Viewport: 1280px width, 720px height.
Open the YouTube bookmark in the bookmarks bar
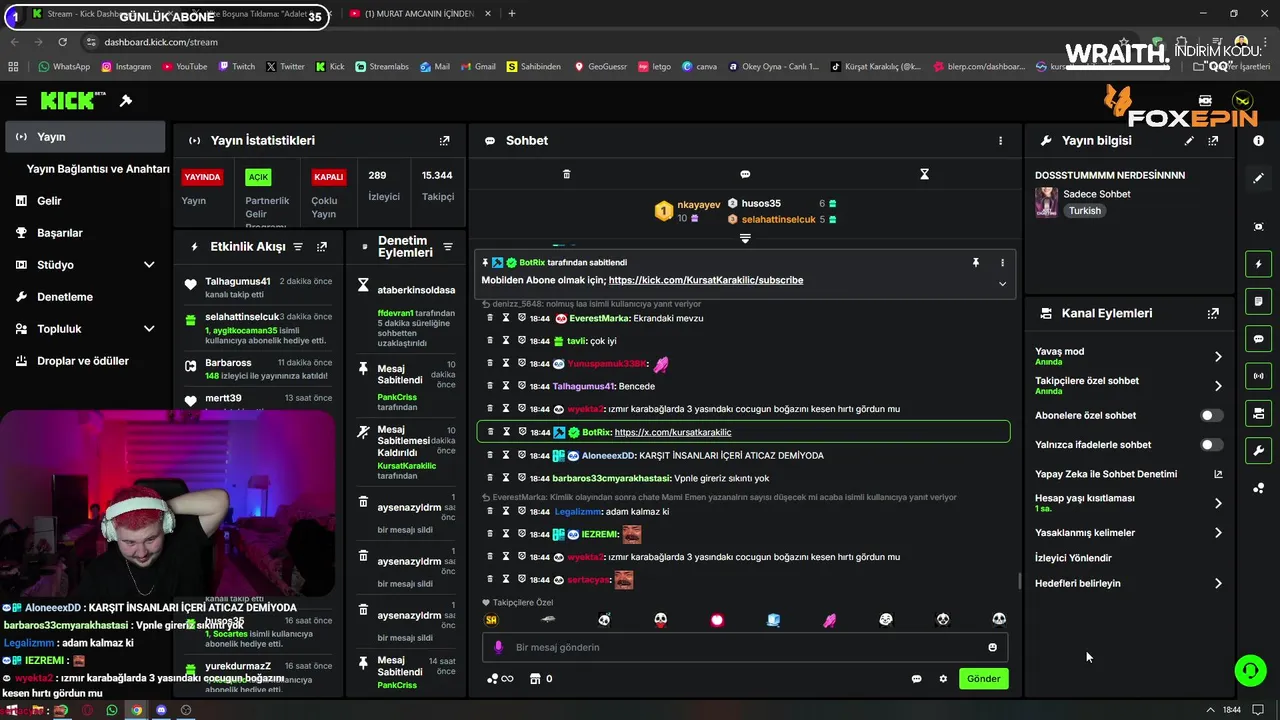[184, 67]
